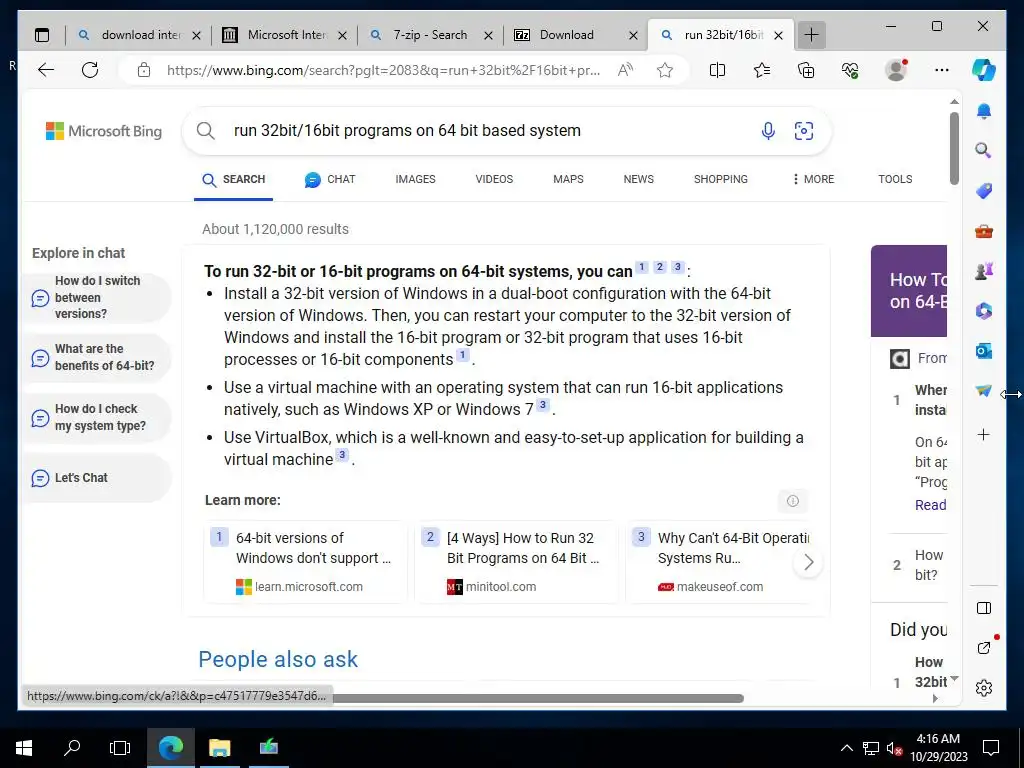This screenshot has width=1024, height=768.
Task: Open the Windows Start menu
Action: 24,748
